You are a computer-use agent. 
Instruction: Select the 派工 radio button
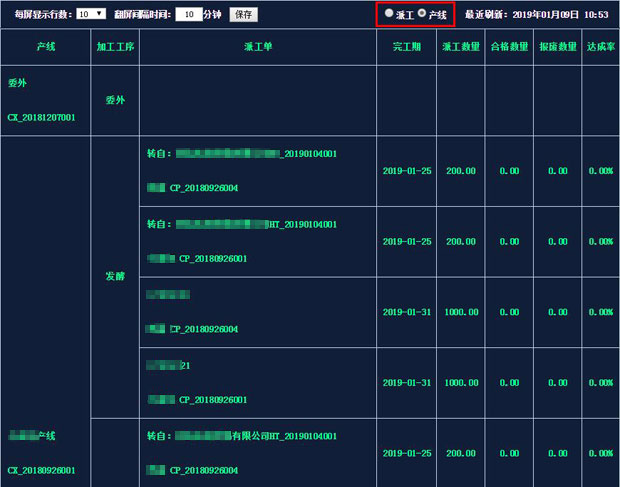(x=389, y=13)
